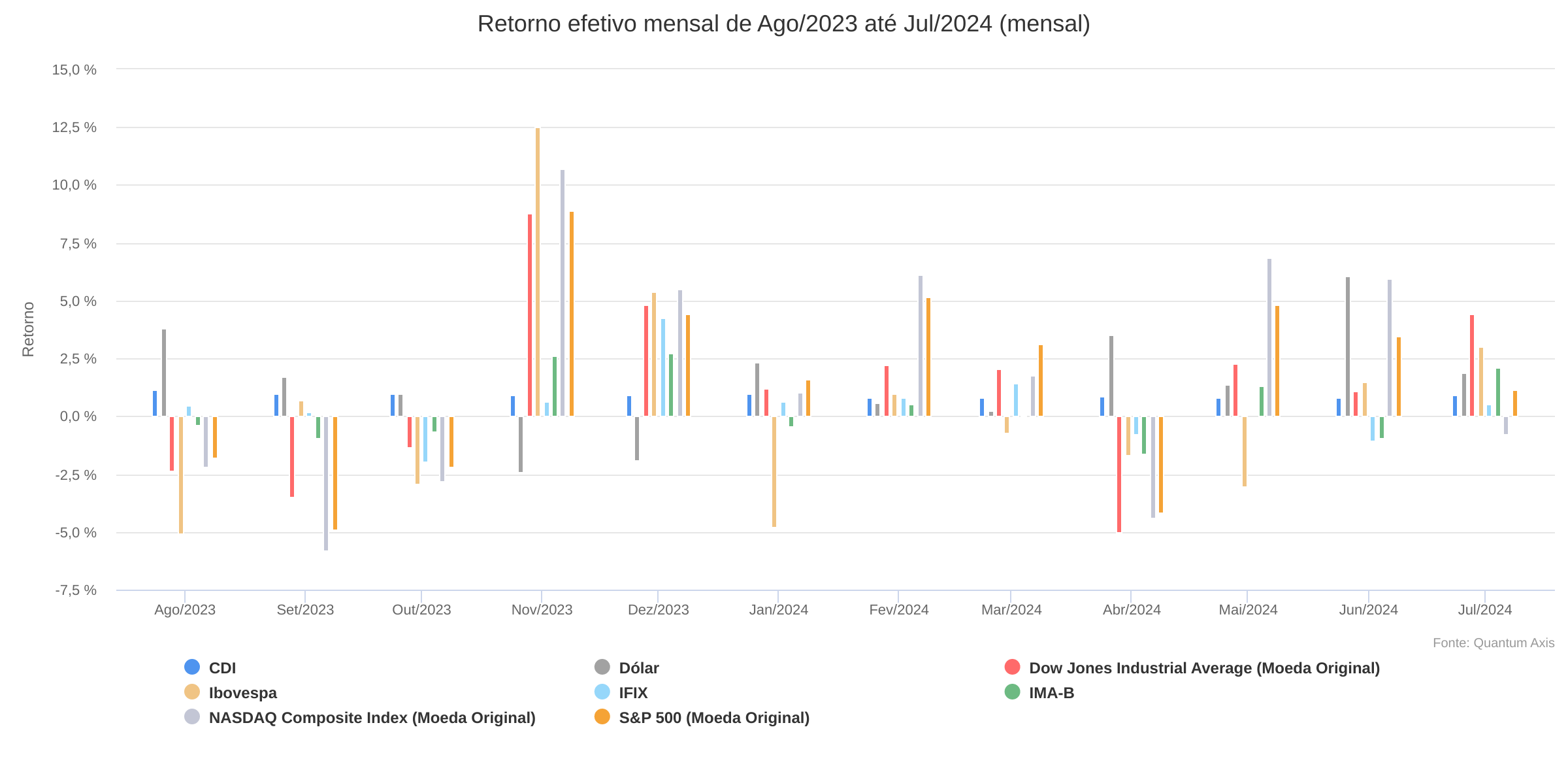1568x774 pixels.
Task: Click the Nov/2023 axis label
Action: (542, 610)
